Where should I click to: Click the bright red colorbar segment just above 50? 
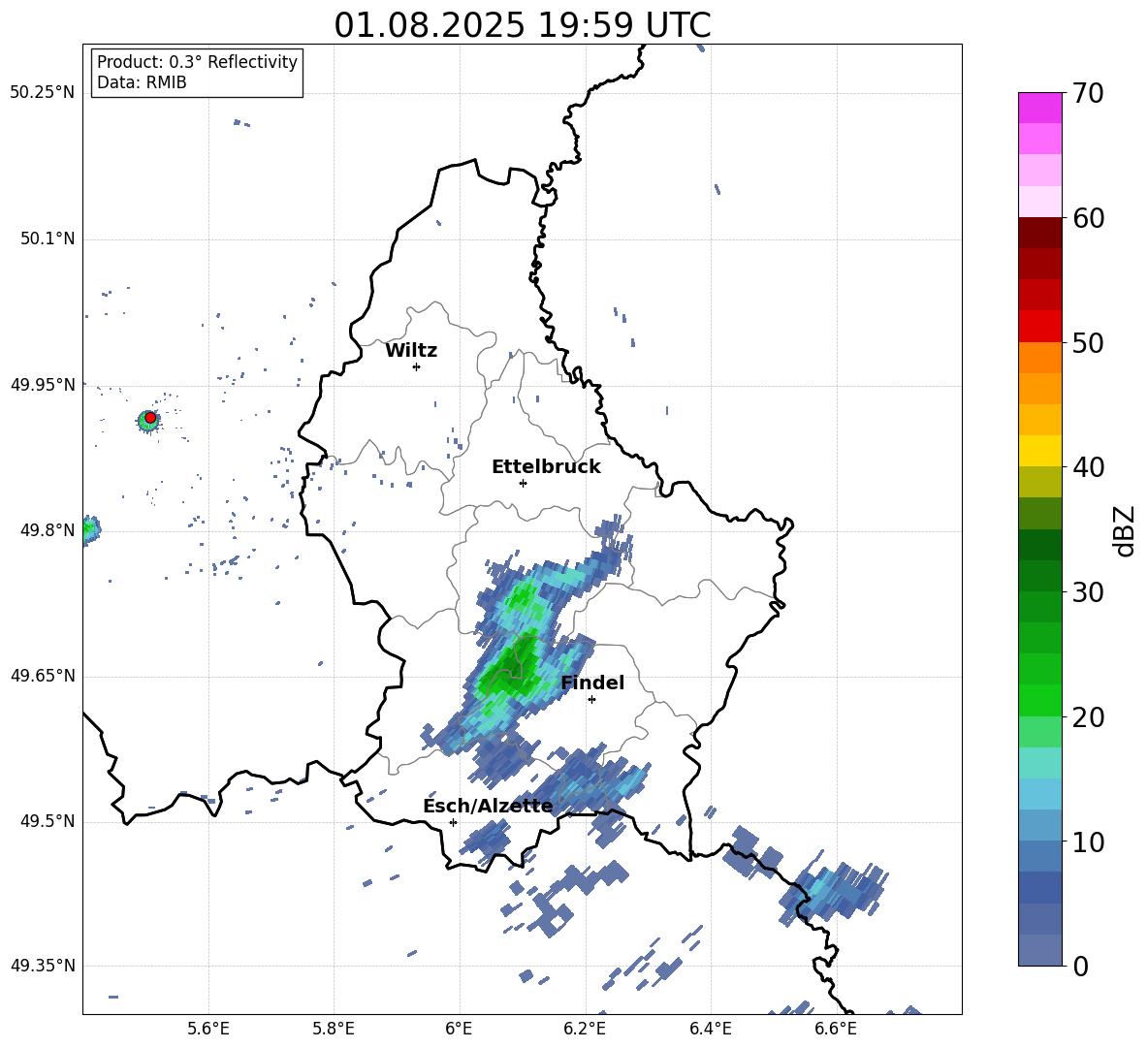pyautogui.click(x=1039, y=326)
